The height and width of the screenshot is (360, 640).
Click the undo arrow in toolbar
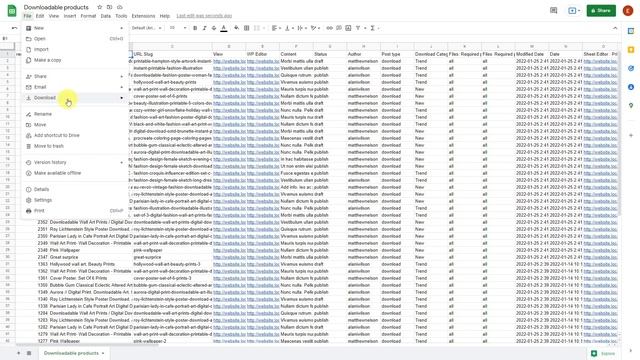[15, 28]
